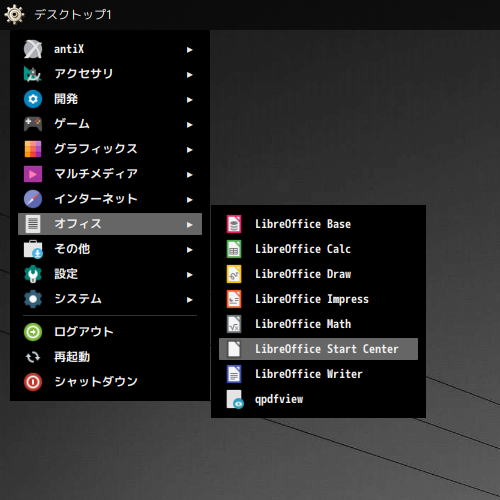
Task: Open the antiX menu entry
Action: [x=110, y=49]
